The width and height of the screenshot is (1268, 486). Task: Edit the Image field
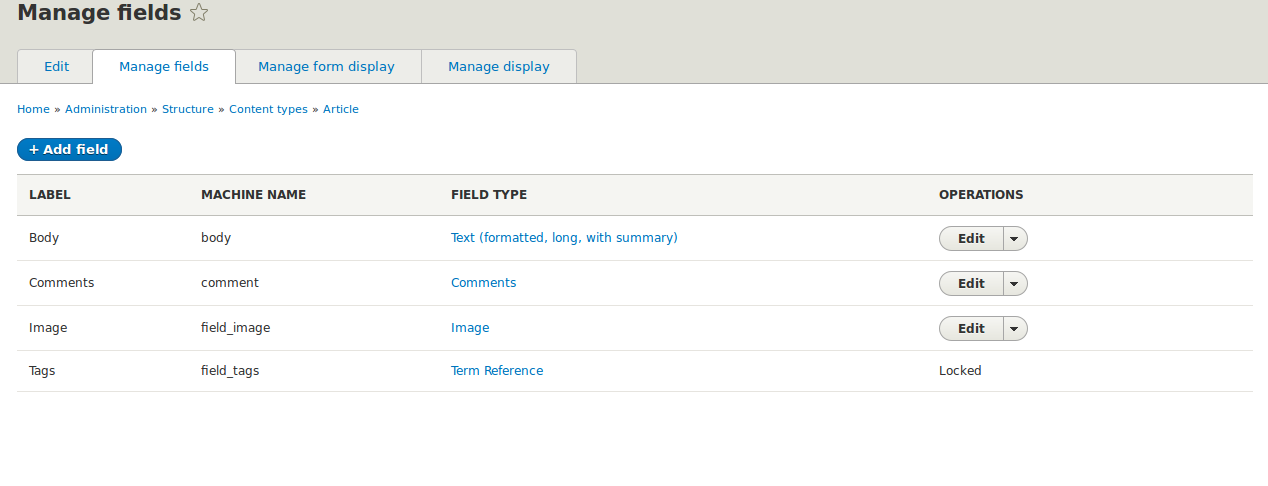(971, 329)
